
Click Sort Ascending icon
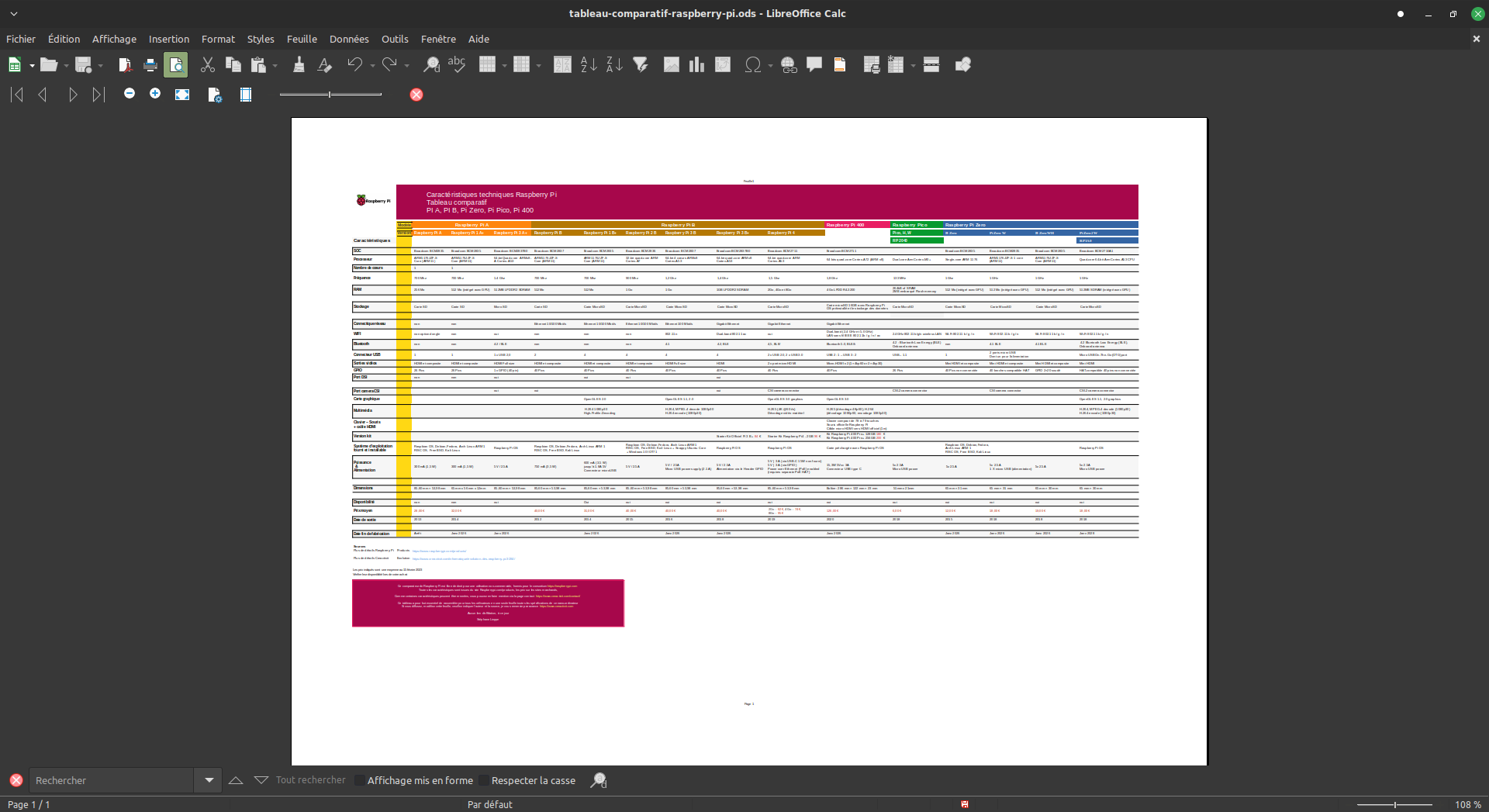589,65
